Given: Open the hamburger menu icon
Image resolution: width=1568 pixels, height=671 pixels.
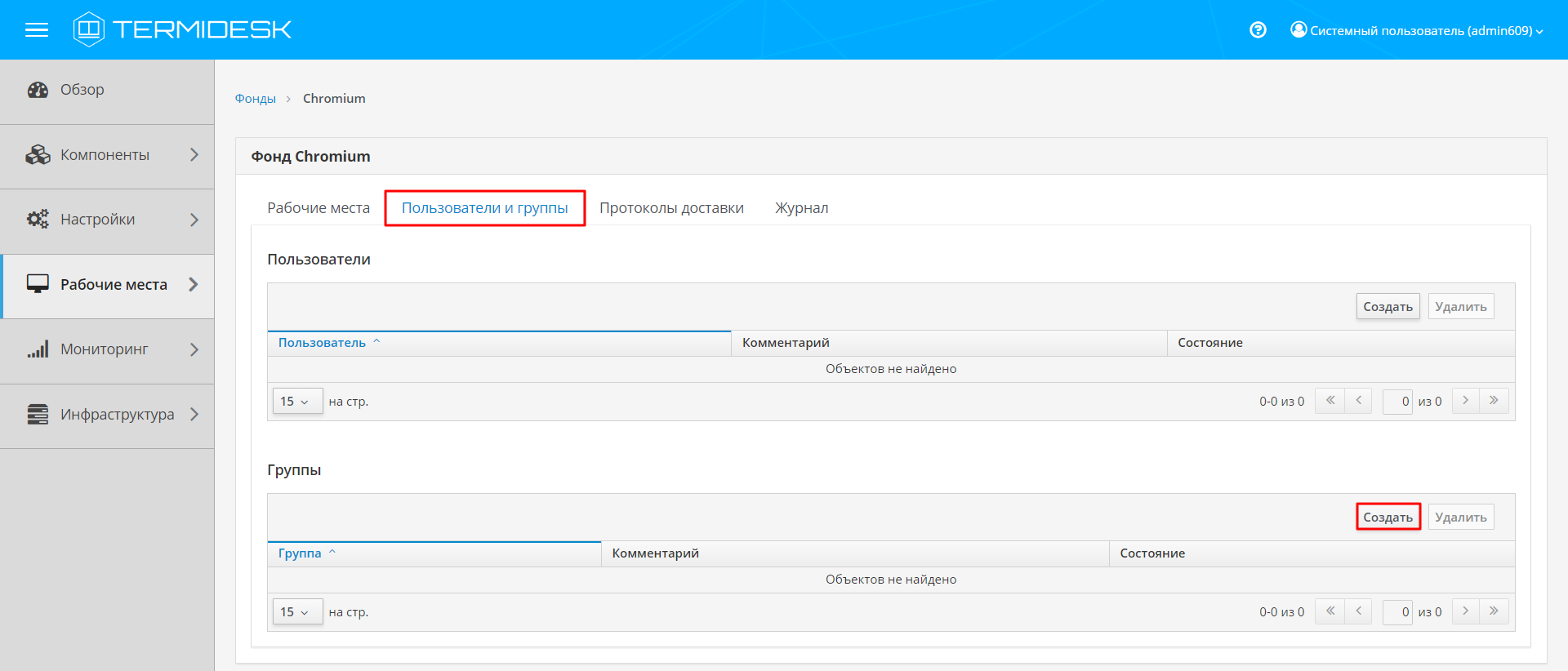Looking at the screenshot, I should [x=37, y=30].
